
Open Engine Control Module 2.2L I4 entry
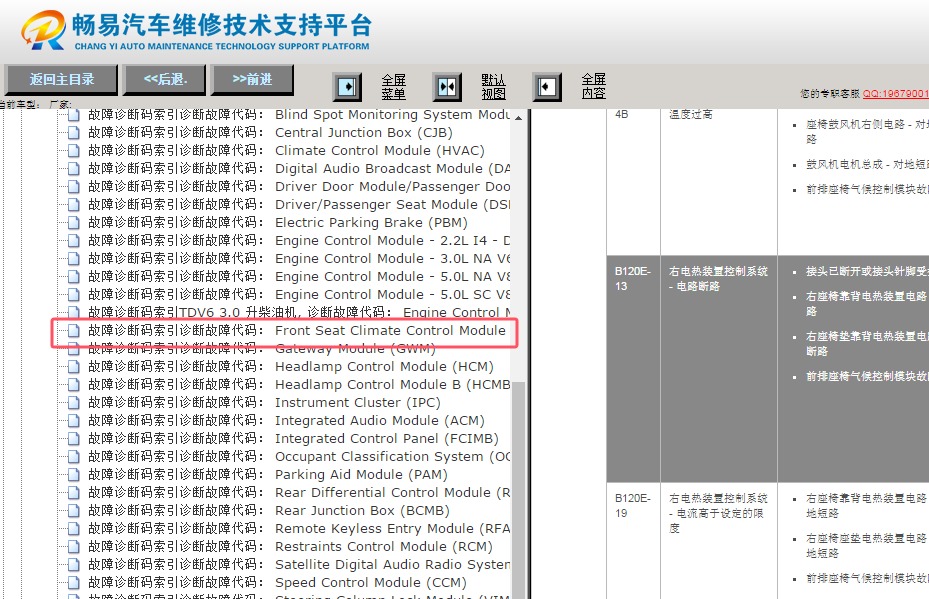click(x=299, y=241)
